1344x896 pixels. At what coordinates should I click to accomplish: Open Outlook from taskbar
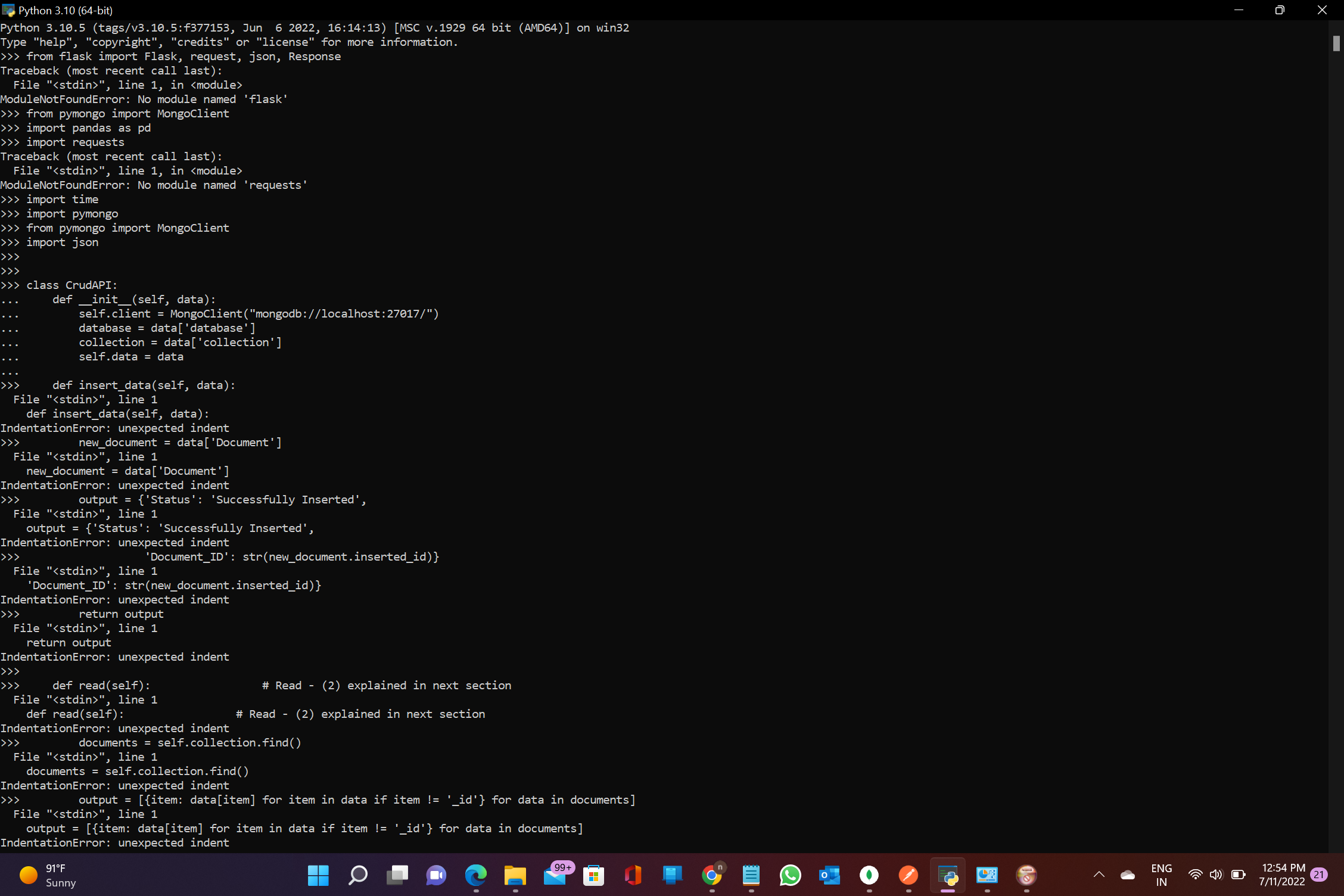[x=829, y=875]
